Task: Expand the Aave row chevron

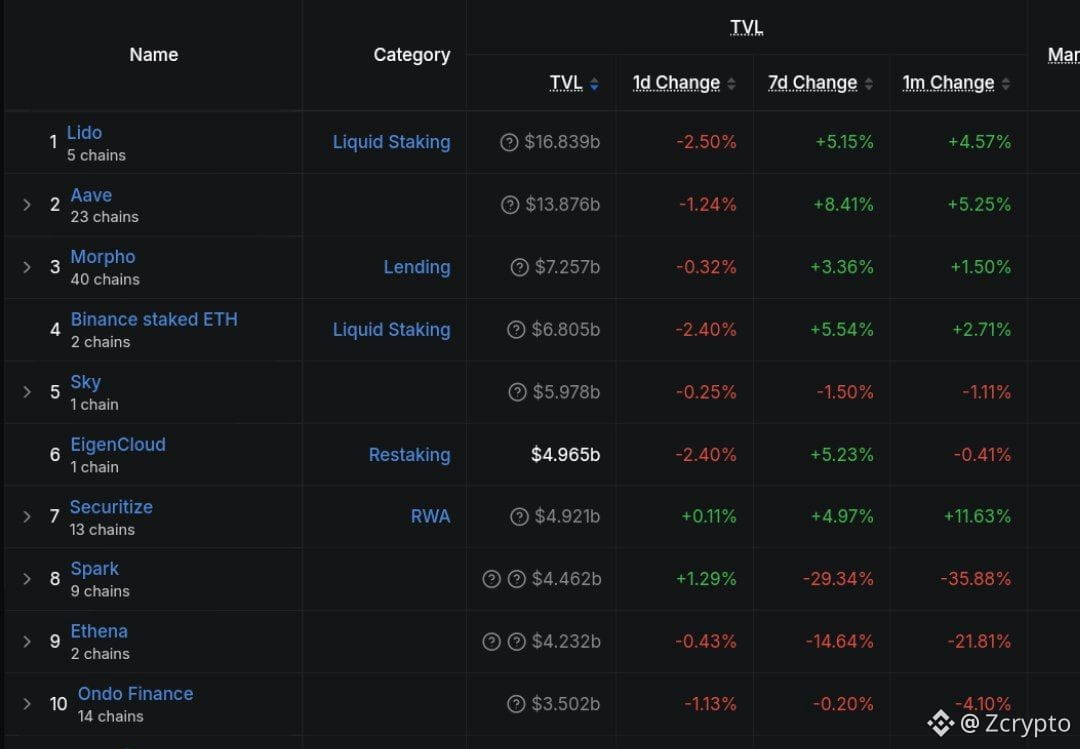Action: (x=27, y=205)
